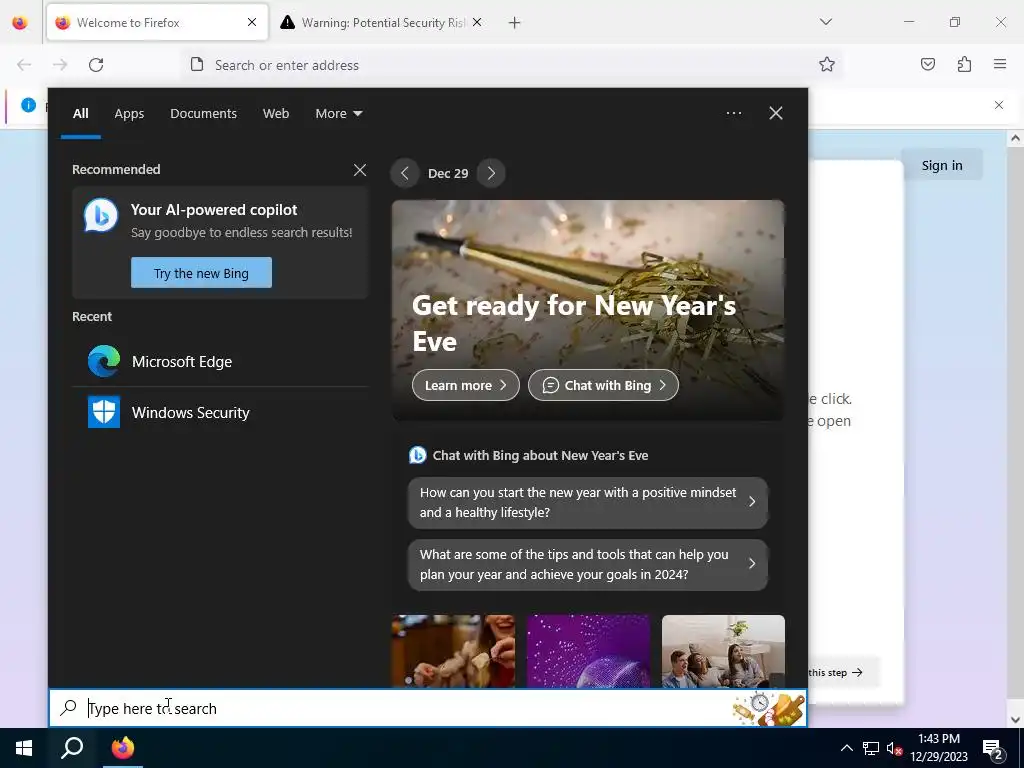1024x768 pixels.
Task: Close the Firefox notification bar
Action: [999, 105]
